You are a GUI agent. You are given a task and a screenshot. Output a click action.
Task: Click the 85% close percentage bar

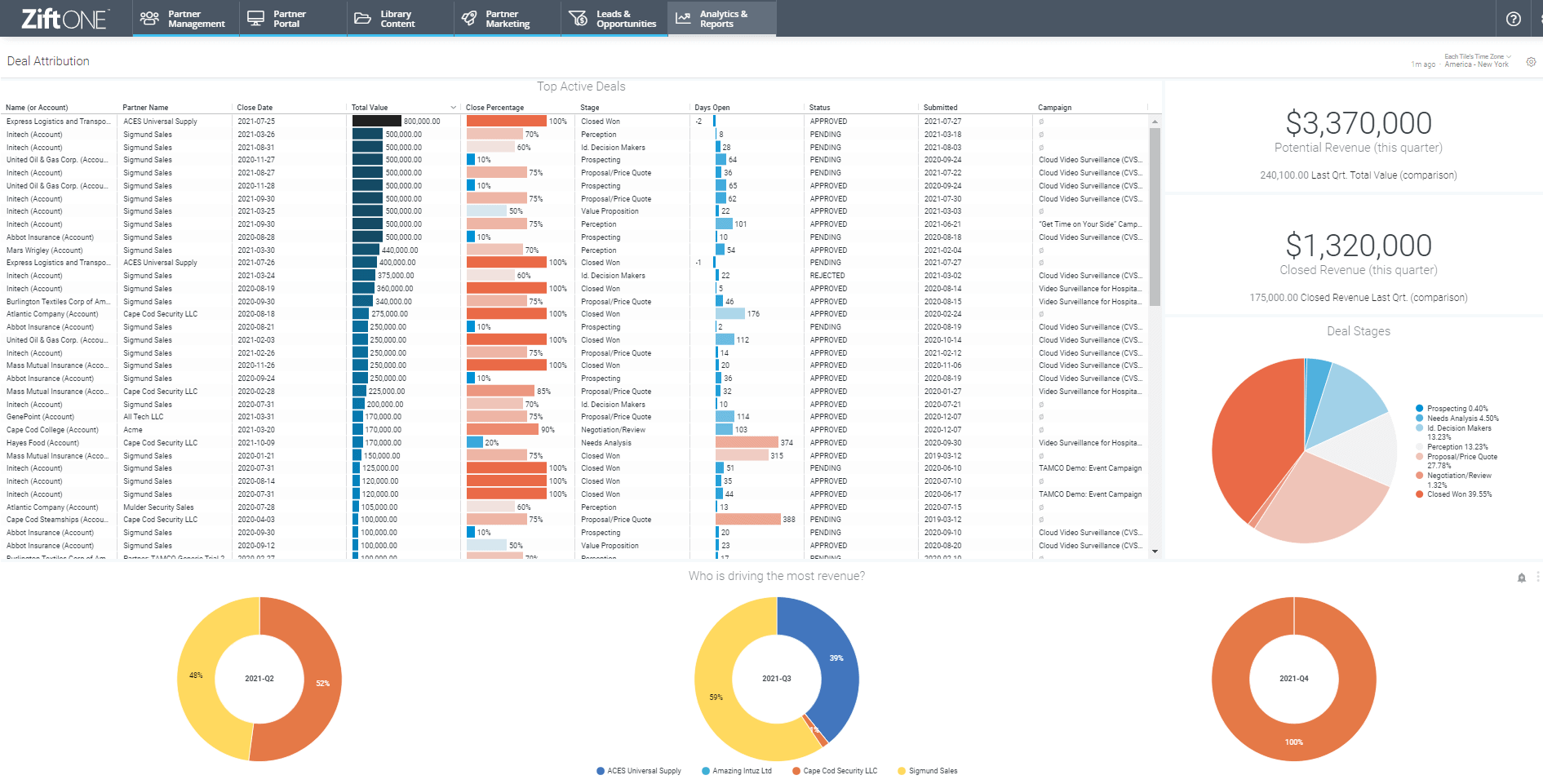click(500, 392)
